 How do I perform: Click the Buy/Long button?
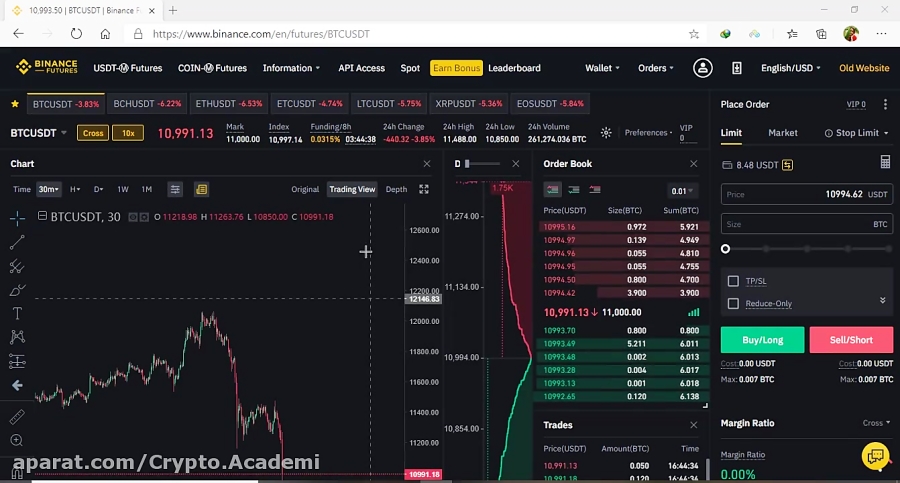(762, 340)
